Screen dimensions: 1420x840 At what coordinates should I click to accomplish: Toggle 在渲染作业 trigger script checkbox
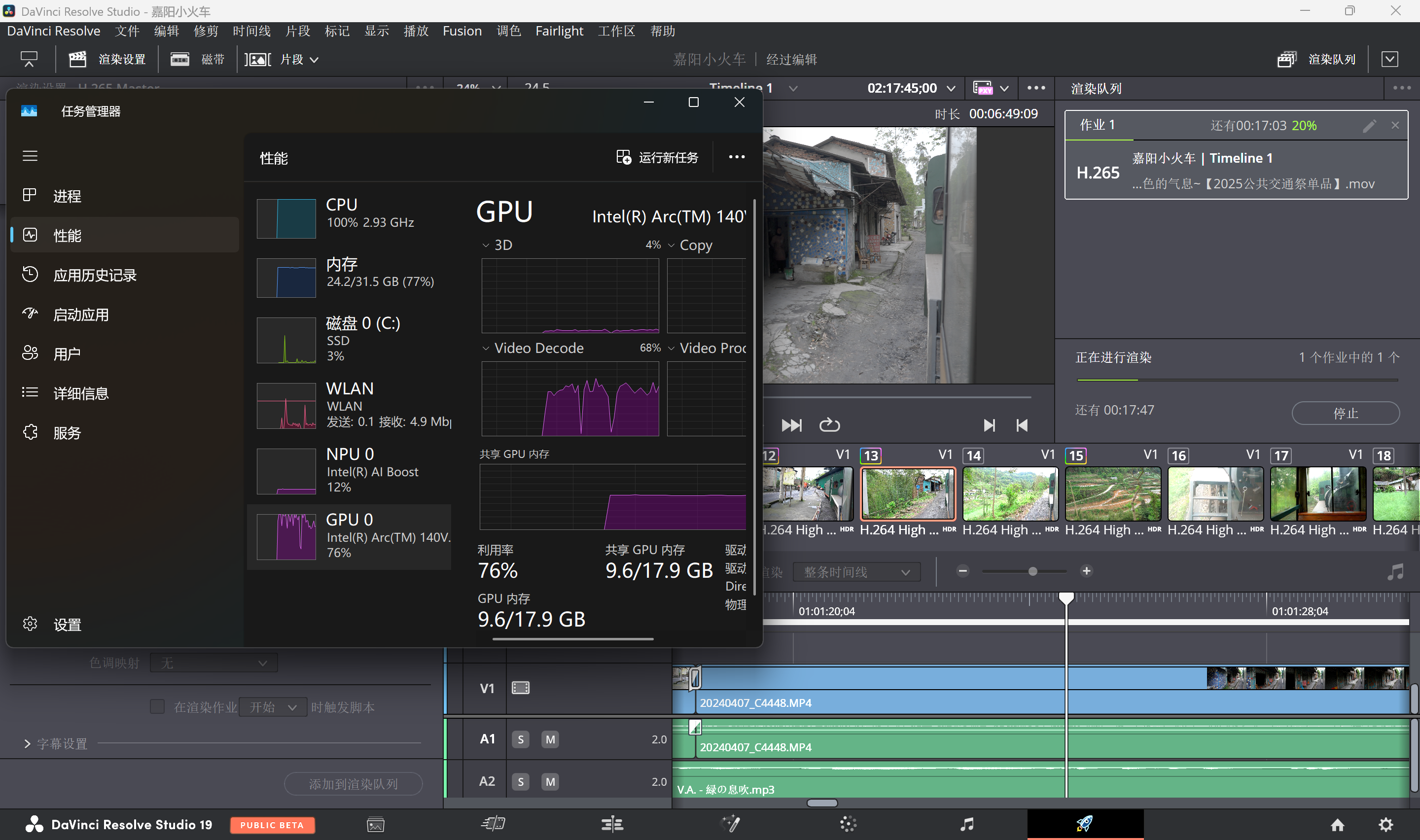pyautogui.click(x=157, y=706)
